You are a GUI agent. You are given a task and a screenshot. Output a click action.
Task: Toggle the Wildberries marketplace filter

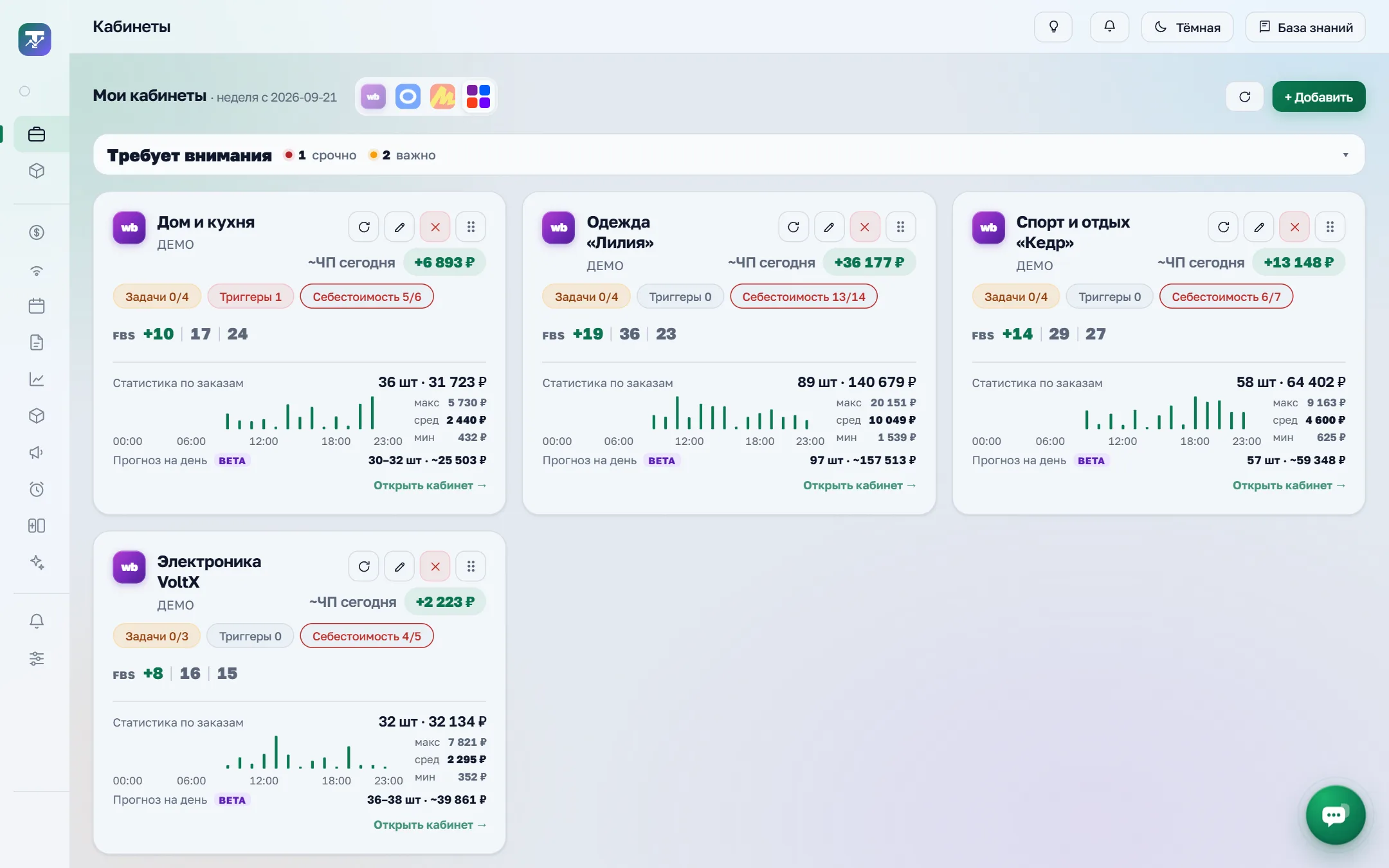pyautogui.click(x=373, y=96)
